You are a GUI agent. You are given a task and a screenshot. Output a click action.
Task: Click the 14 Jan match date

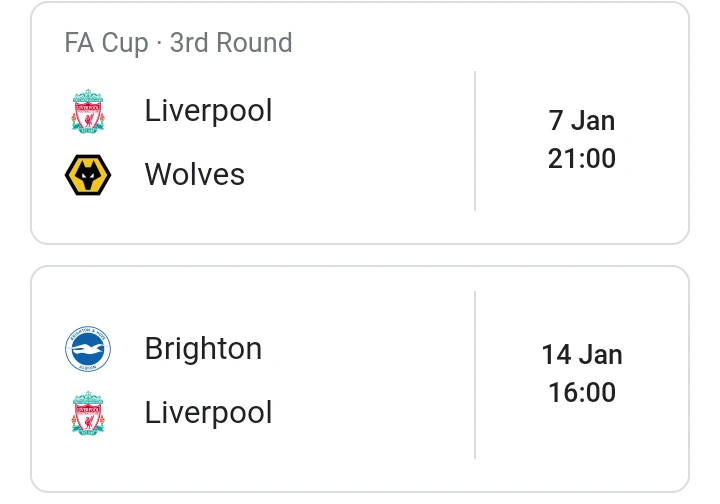point(581,355)
